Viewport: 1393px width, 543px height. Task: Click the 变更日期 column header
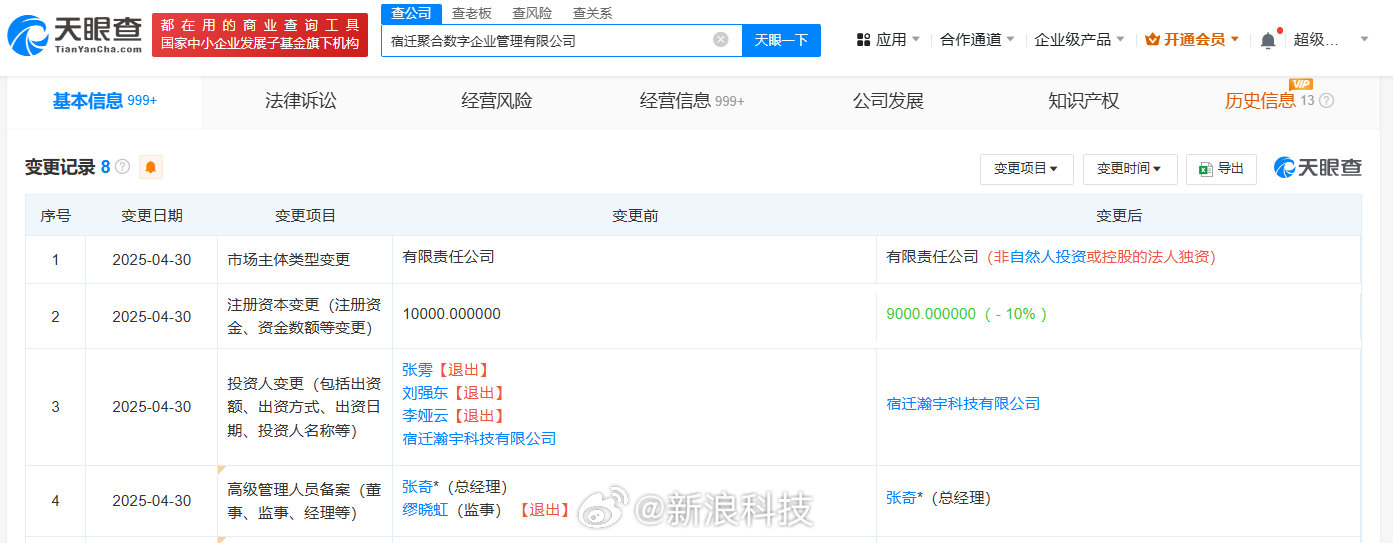[152, 216]
